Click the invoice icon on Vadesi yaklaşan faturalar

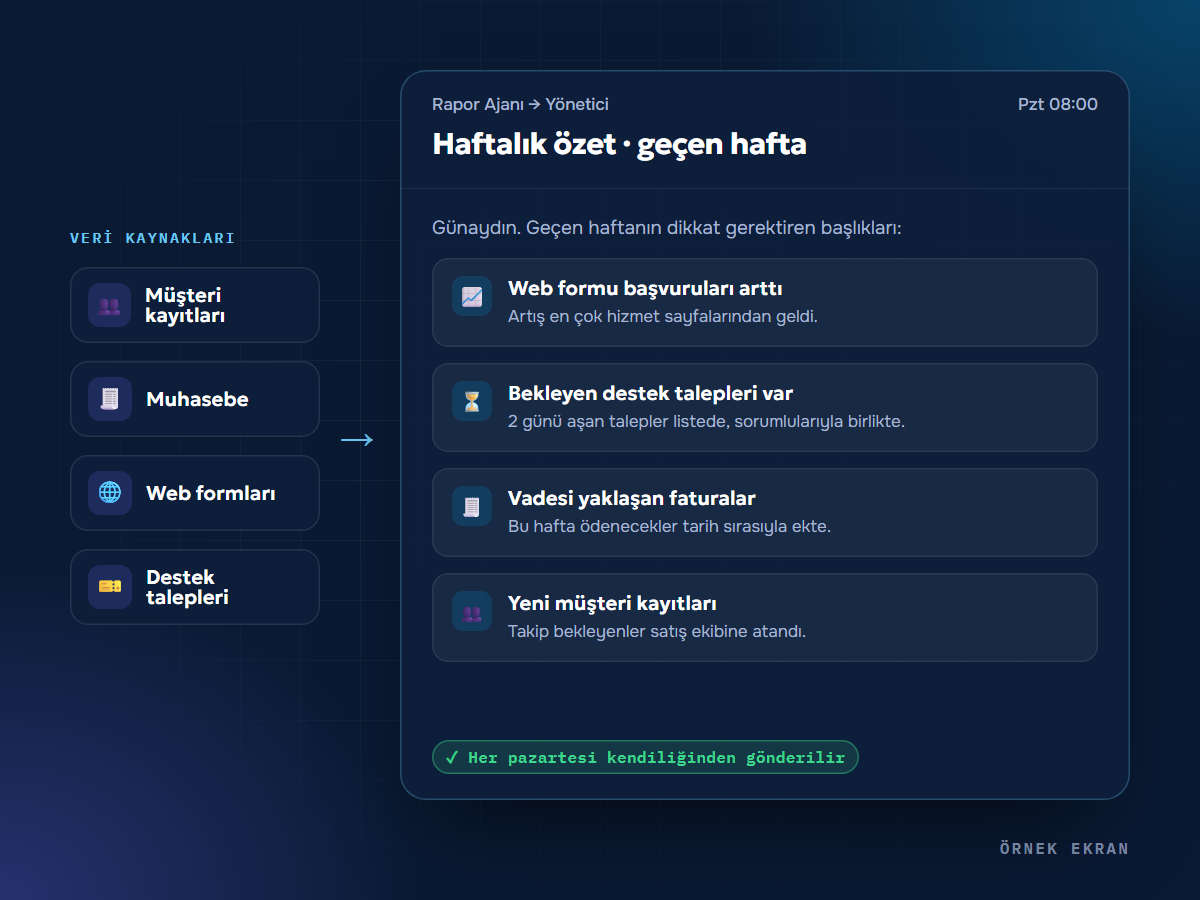[472, 506]
